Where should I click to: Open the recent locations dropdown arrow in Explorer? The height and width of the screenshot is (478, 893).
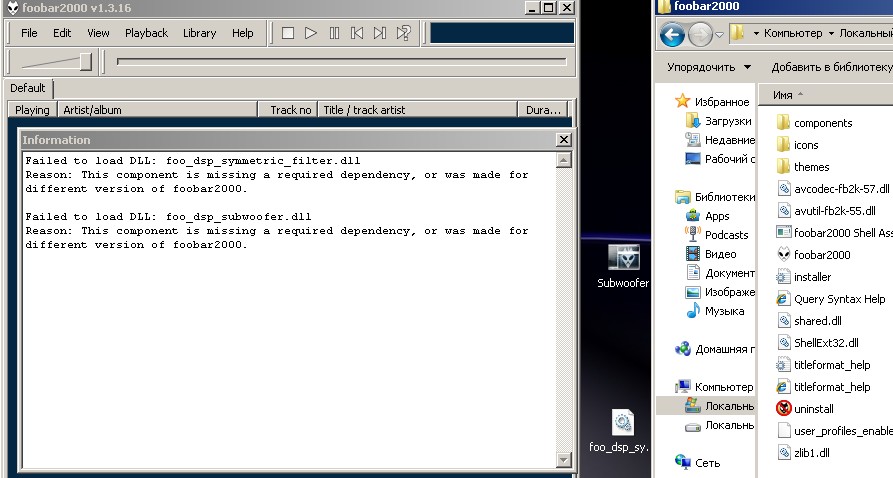719,35
